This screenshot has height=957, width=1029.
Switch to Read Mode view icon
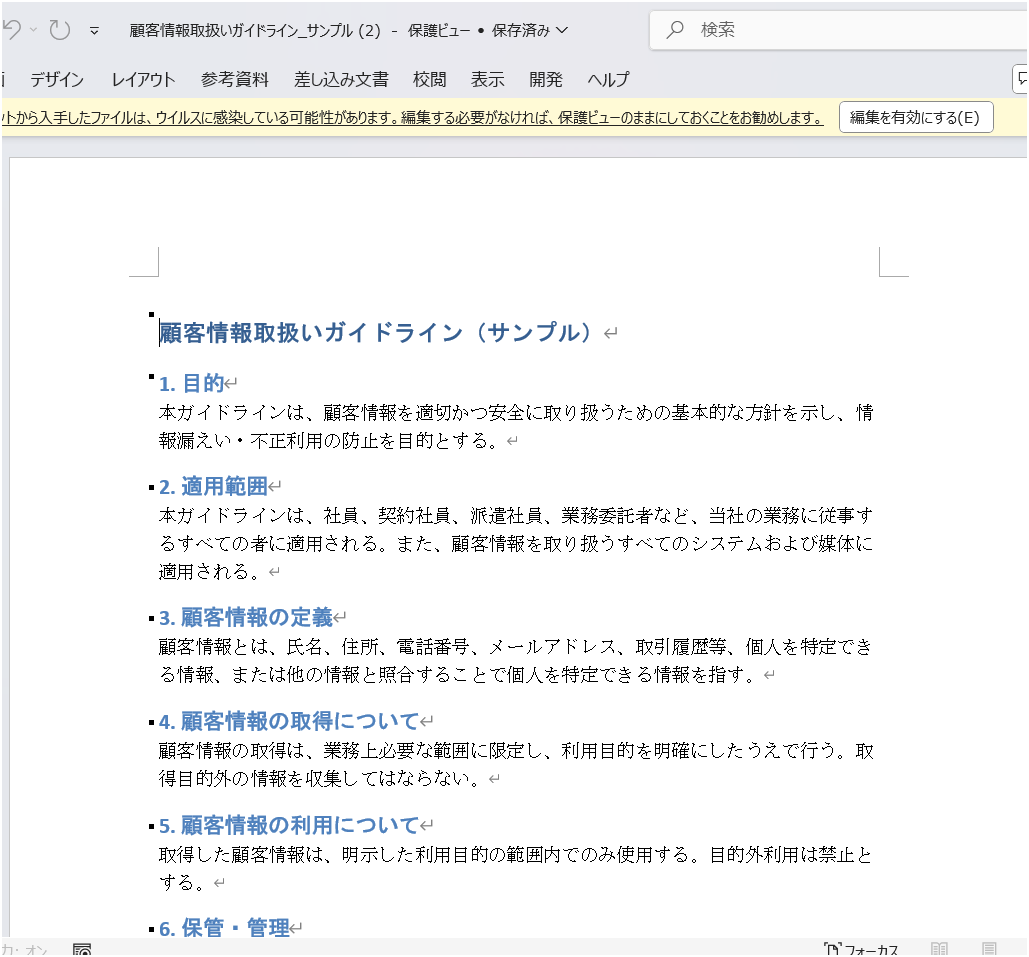[940, 949]
